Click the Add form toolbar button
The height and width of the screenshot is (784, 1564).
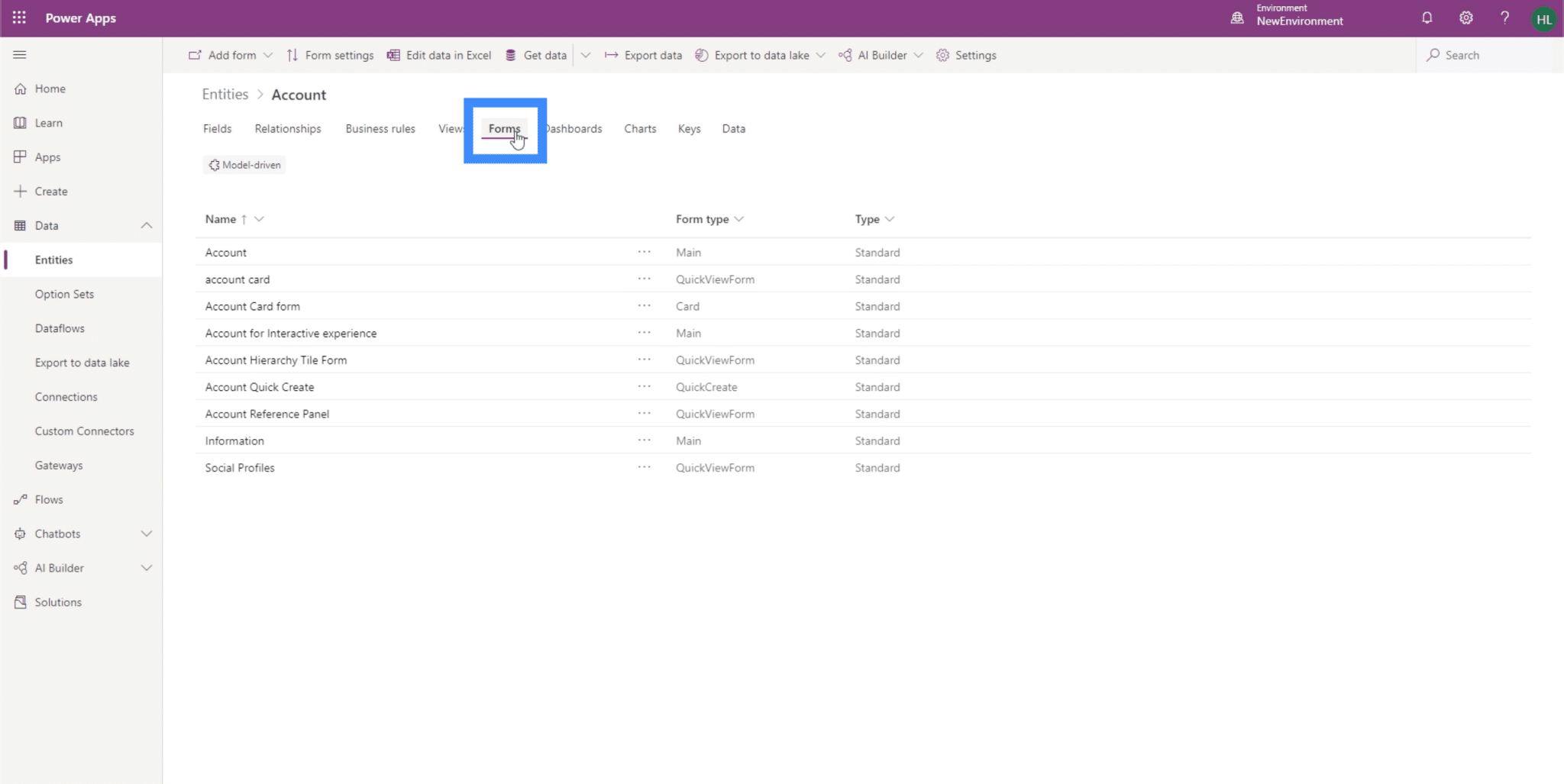(x=222, y=55)
